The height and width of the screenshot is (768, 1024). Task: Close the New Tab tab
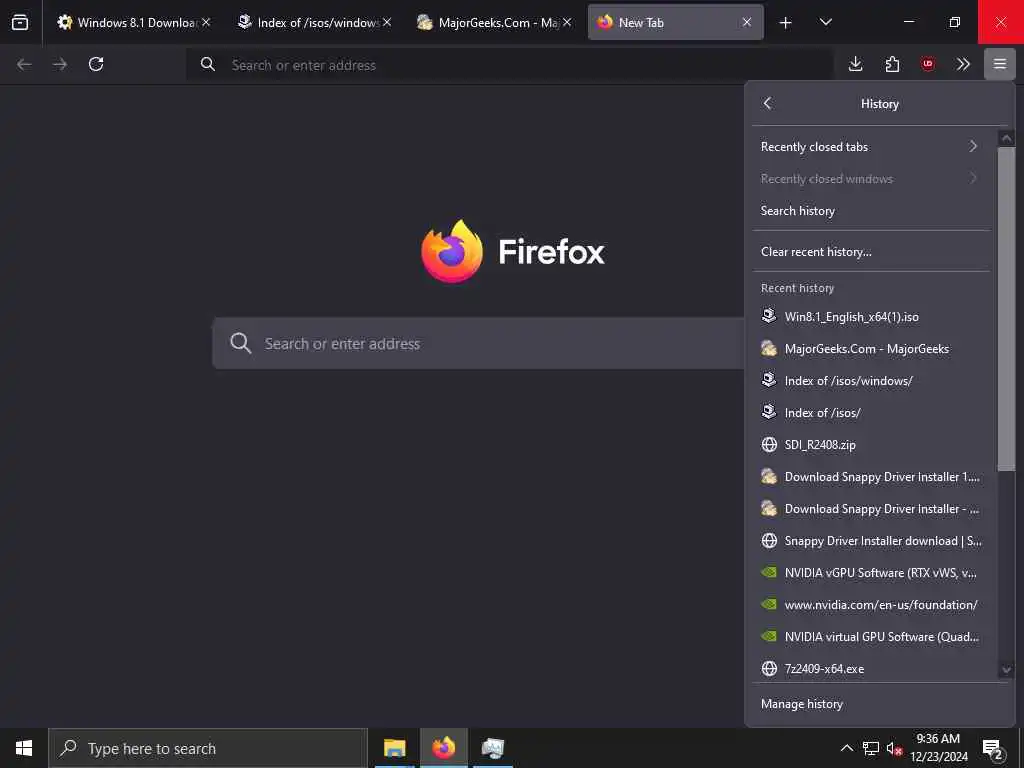746,22
